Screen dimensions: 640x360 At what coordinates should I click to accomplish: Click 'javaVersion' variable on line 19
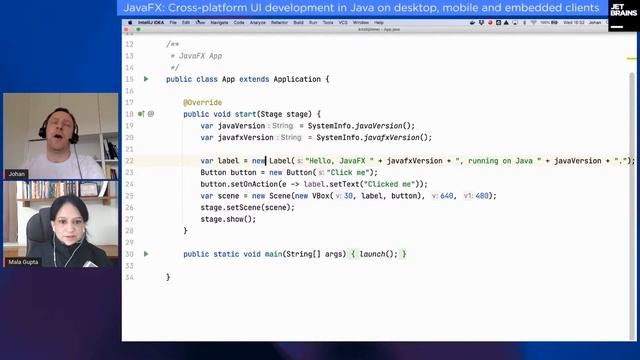coord(241,126)
